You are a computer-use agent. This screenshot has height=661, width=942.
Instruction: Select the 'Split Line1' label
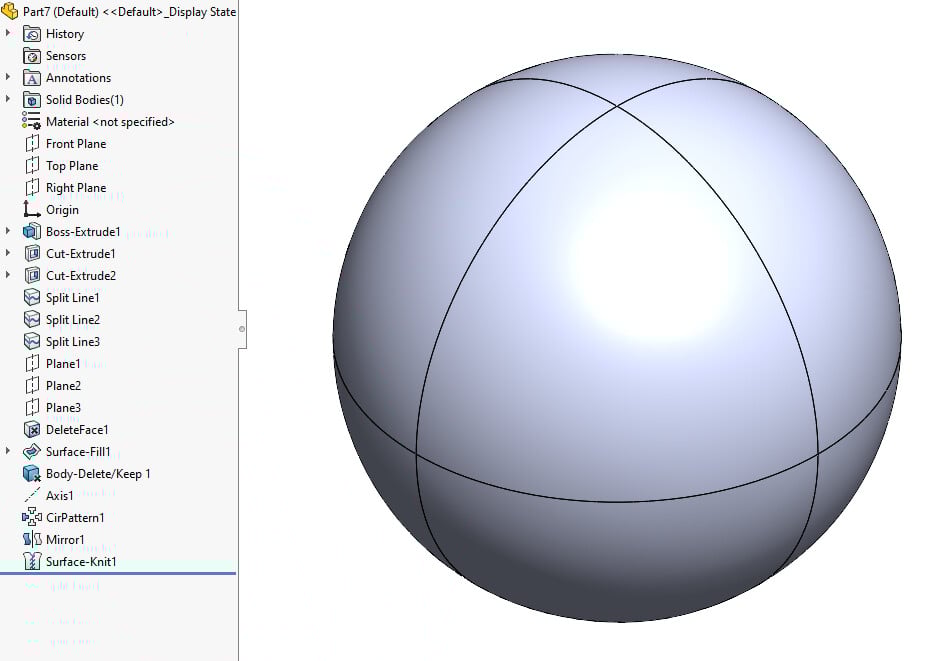pyautogui.click(x=73, y=298)
